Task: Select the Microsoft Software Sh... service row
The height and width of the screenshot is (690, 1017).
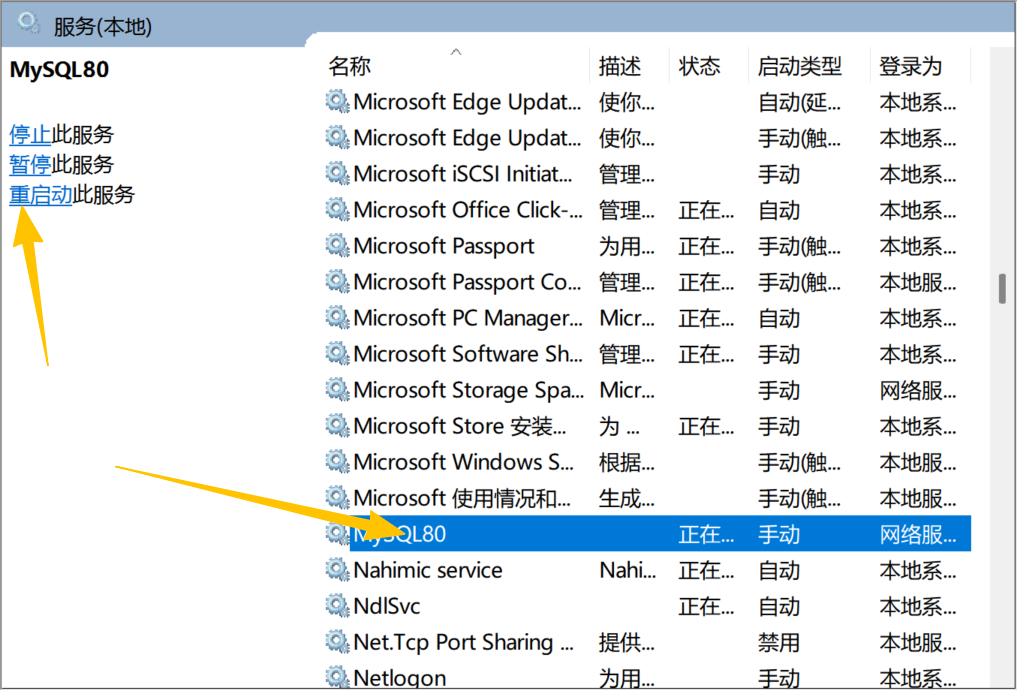Action: coord(647,354)
